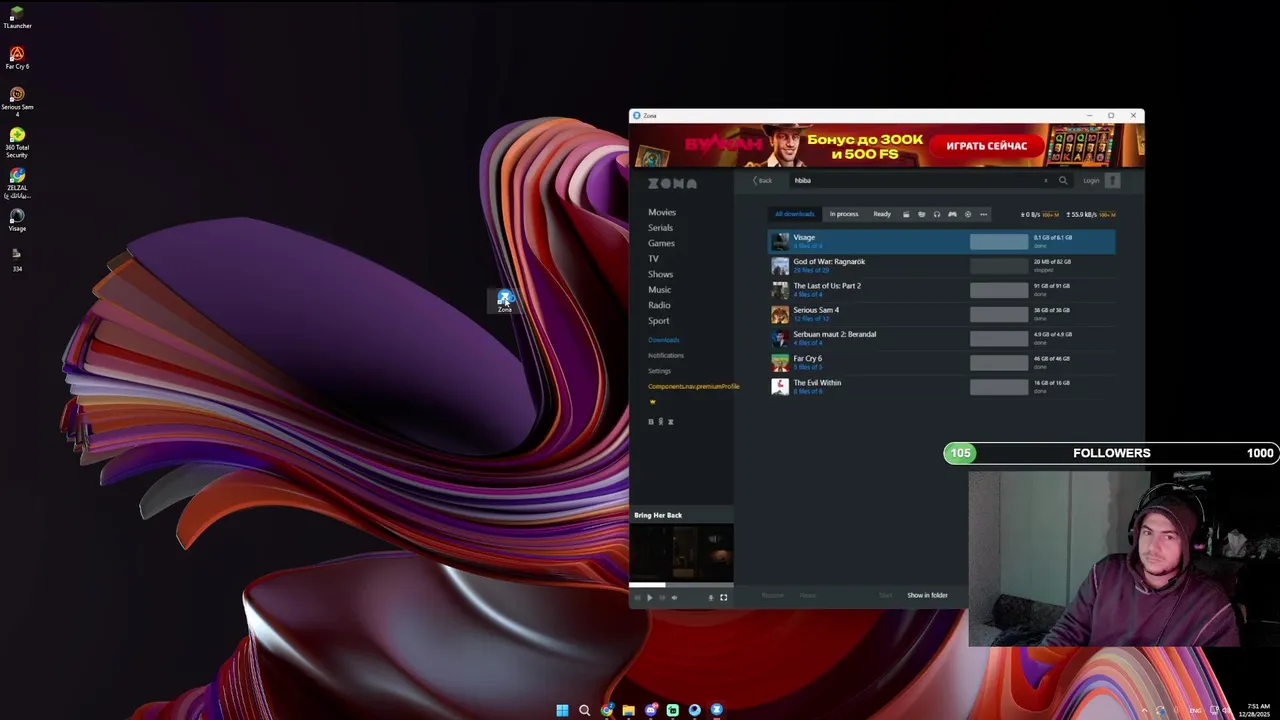The image size is (1280, 720).
Task: Select The Last of Us: Part 2 row
Action: pyautogui.click(x=941, y=290)
